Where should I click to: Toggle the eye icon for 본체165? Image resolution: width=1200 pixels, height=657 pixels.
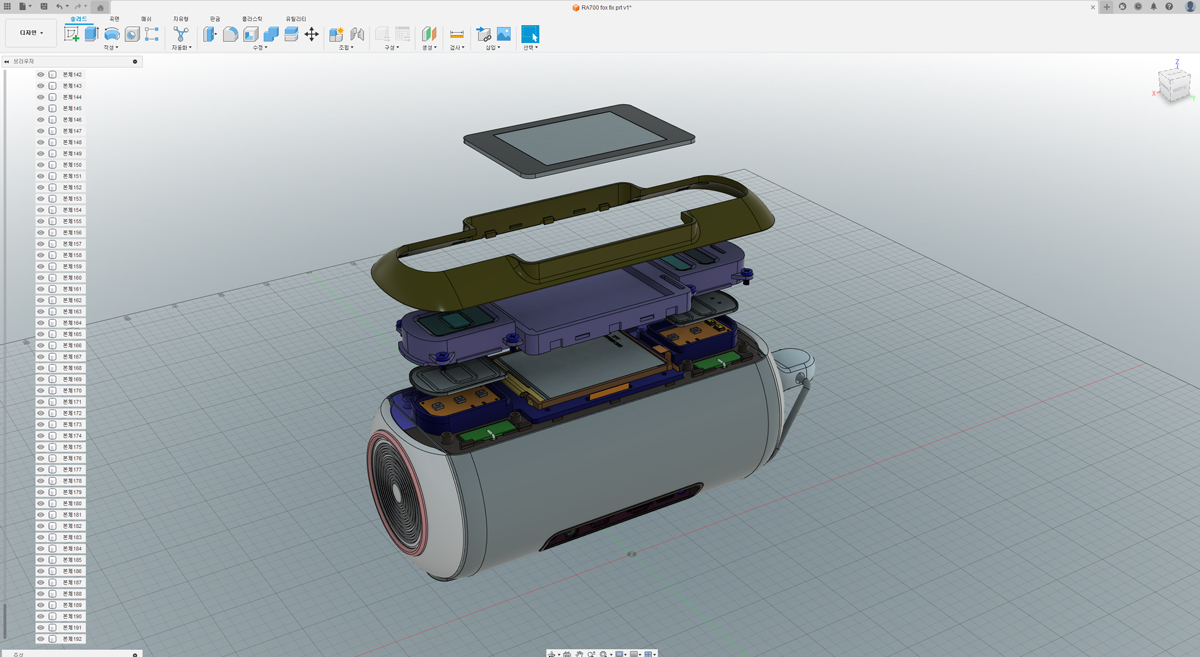click(41, 334)
